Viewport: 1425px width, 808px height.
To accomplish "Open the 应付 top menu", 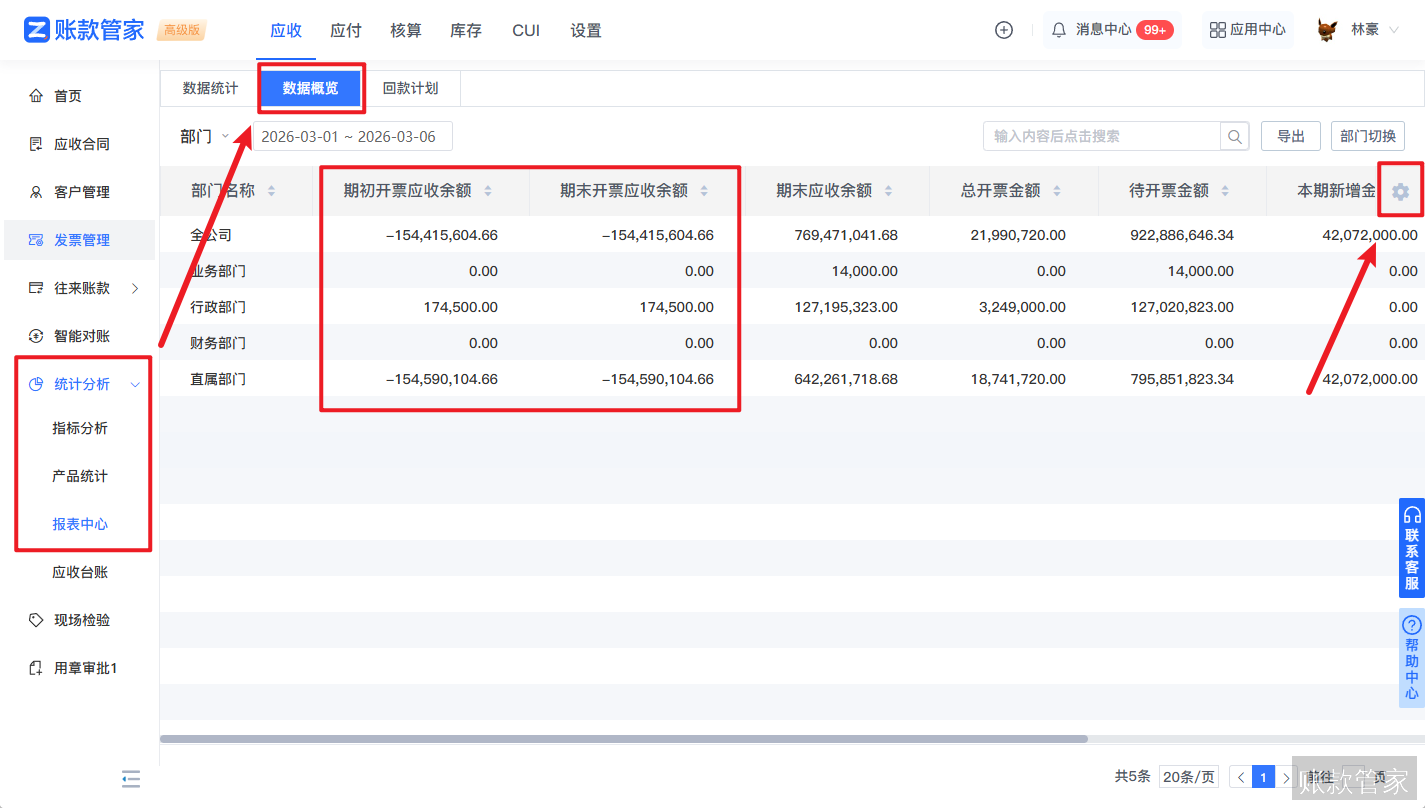I will tap(346, 30).
